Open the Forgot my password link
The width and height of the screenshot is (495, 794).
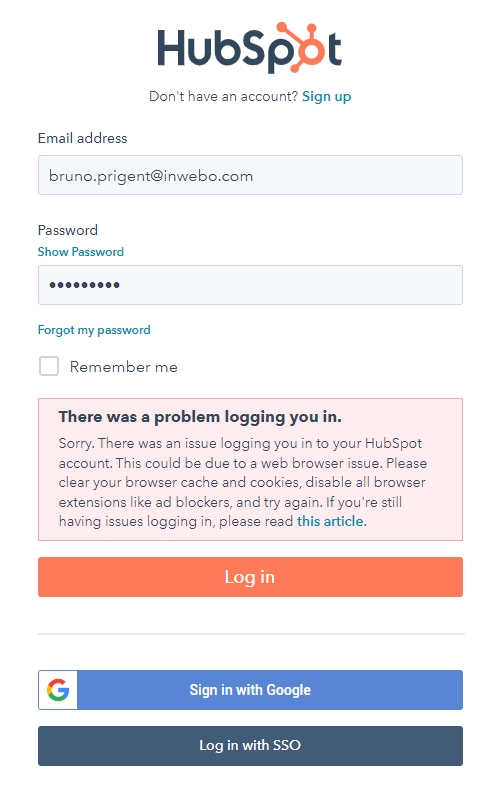point(94,330)
